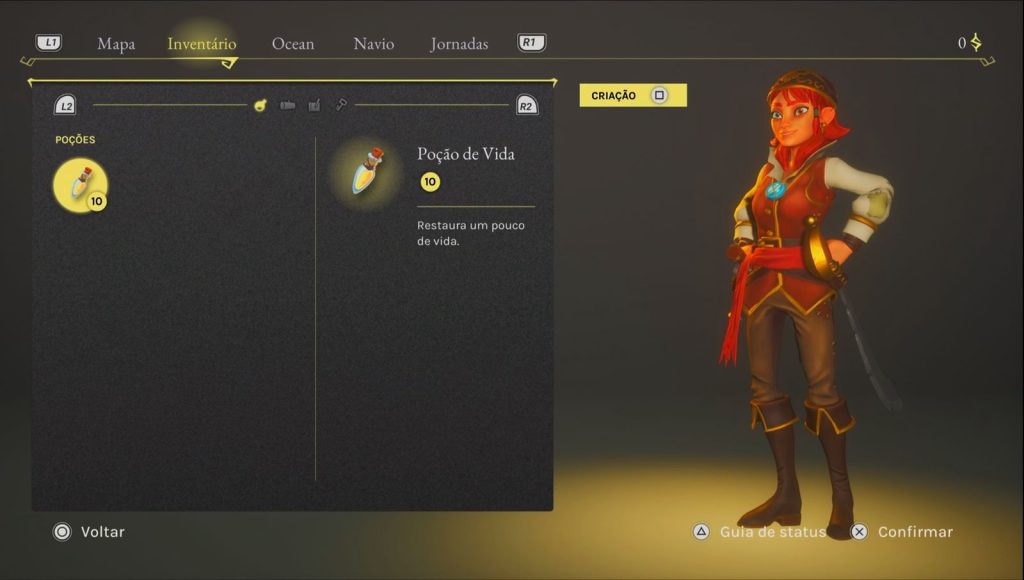Click the L1 previous tab icon

click(49, 42)
